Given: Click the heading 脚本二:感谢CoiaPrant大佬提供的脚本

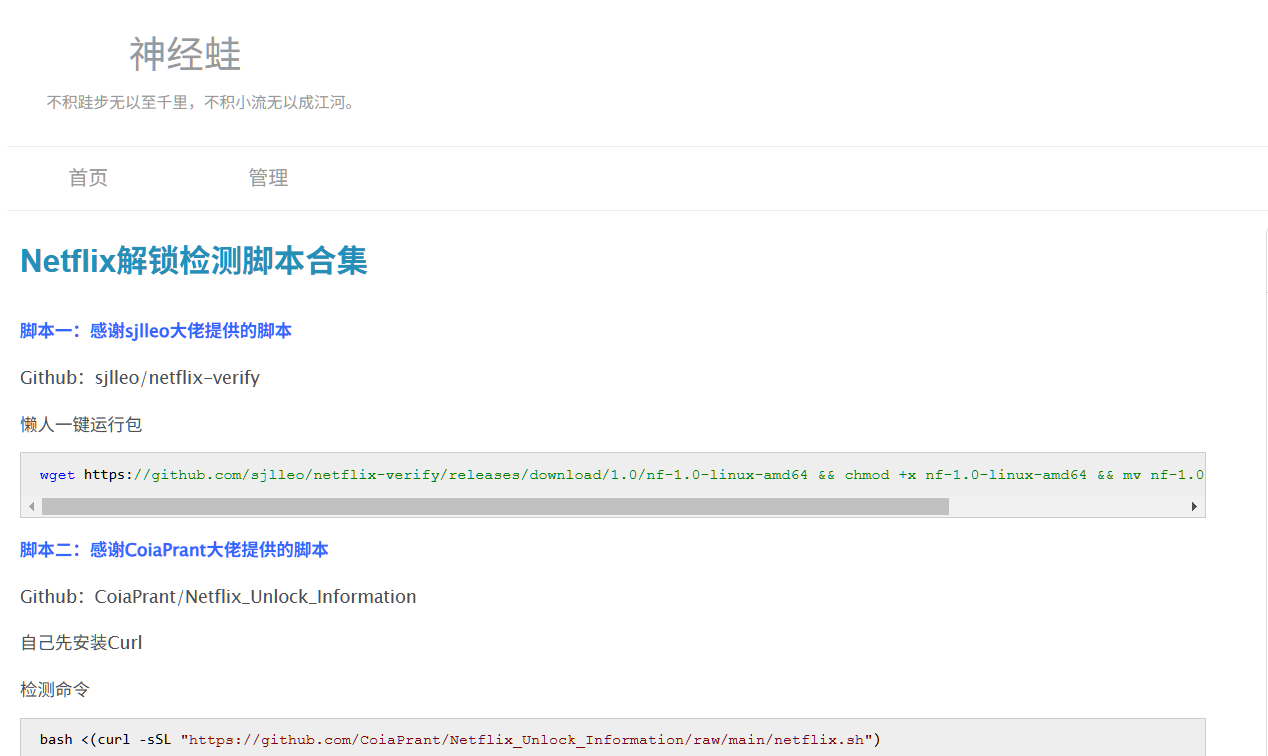Looking at the screenshot, I should [174, 550].
